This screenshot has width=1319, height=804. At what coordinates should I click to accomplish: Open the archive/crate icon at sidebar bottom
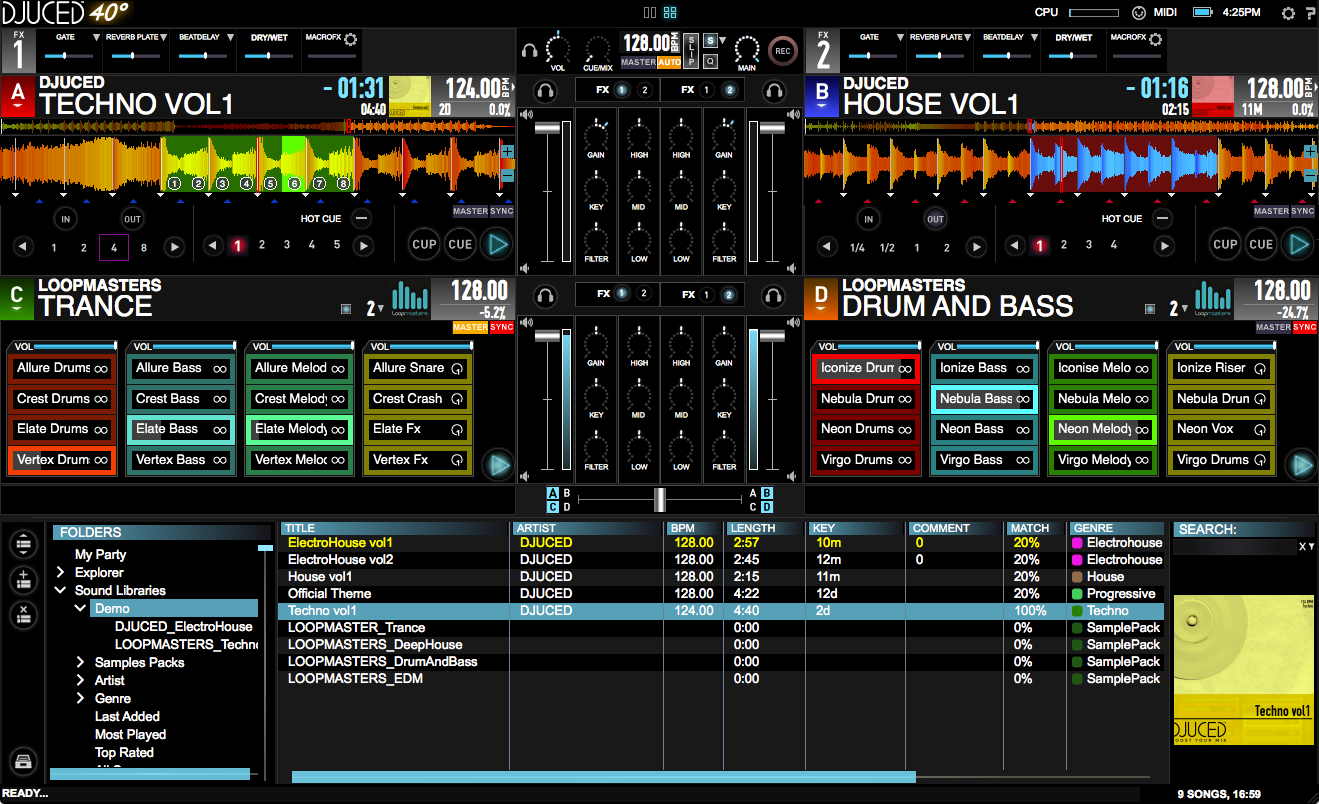23,761
